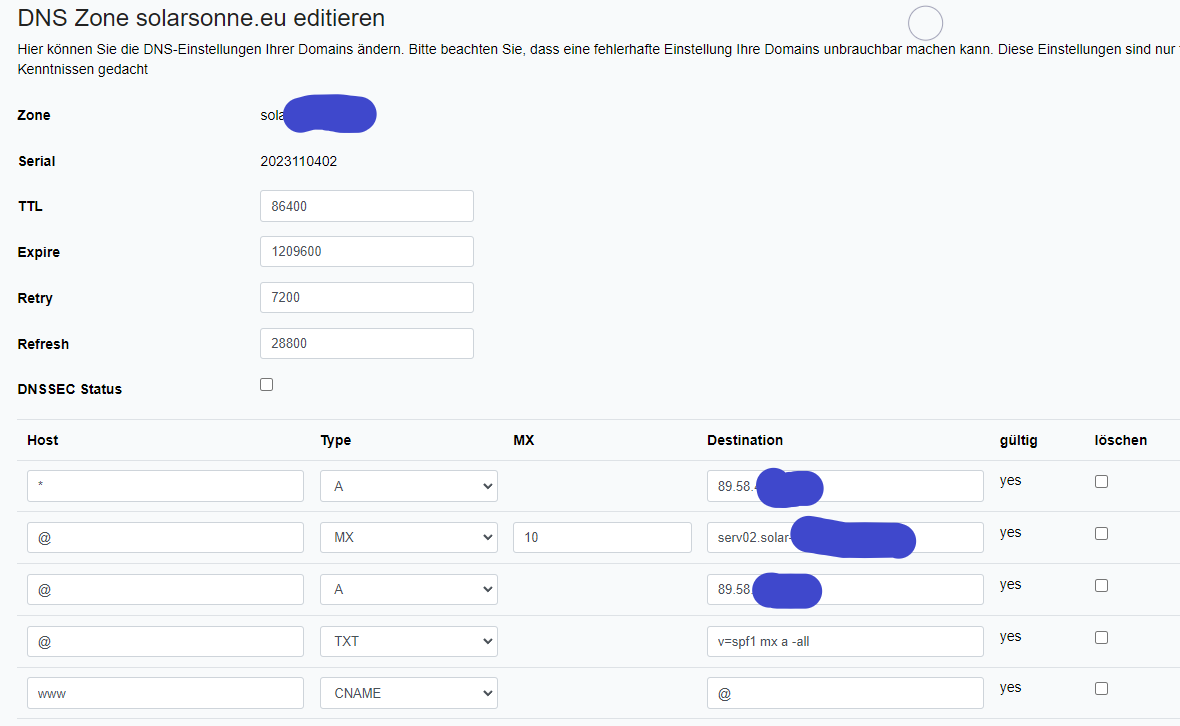This screenshot has width=1180, height=726.
Task: Change the CNAME Type dropdown
Action: click(408, 693)
